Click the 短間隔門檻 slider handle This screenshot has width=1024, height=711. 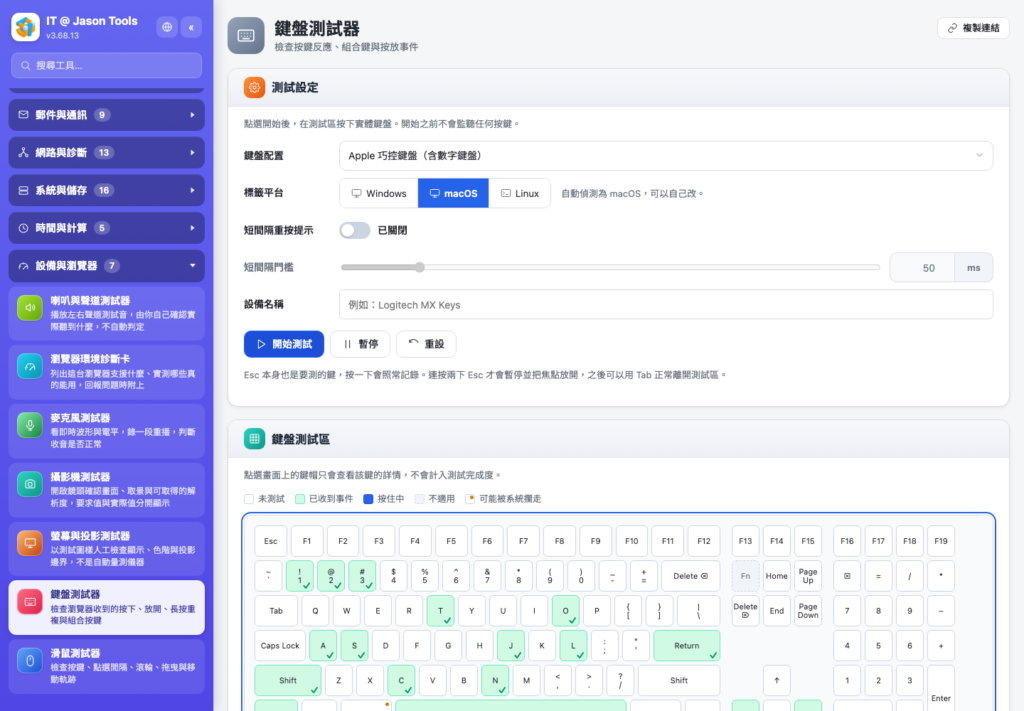pyautogui.click(x=420, y=267)
